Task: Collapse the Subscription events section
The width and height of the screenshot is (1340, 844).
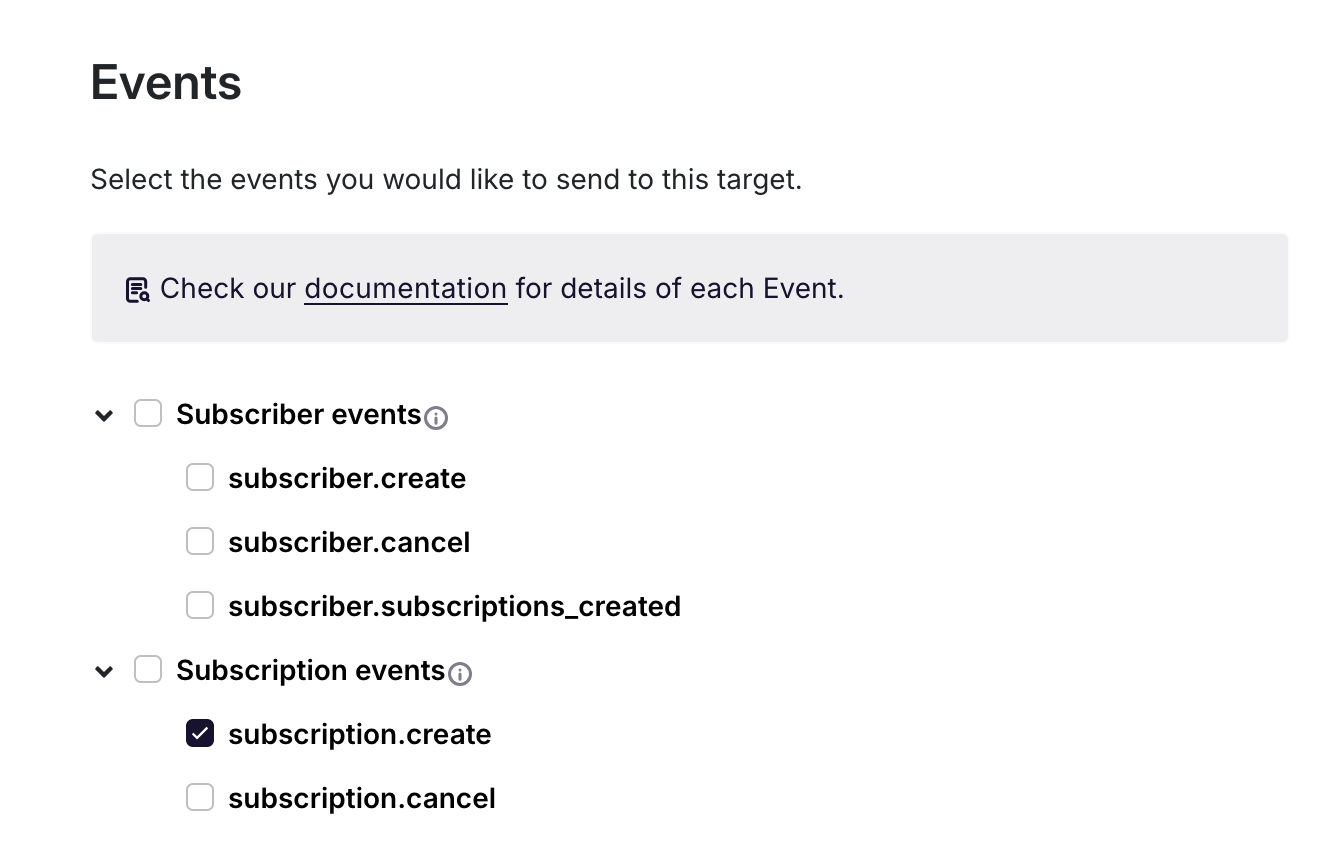Action: pos(104,671)
